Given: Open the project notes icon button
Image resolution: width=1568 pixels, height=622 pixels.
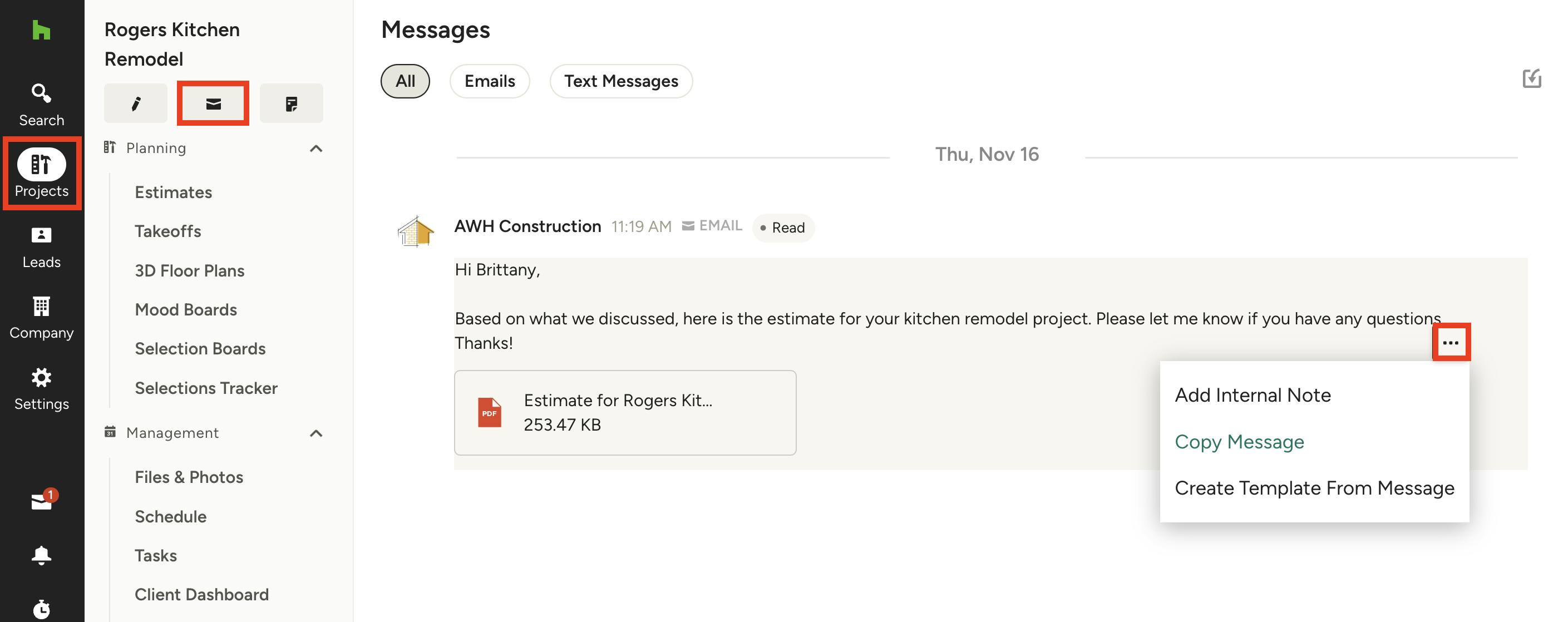Looking at the screenshot, I should 291,104.
